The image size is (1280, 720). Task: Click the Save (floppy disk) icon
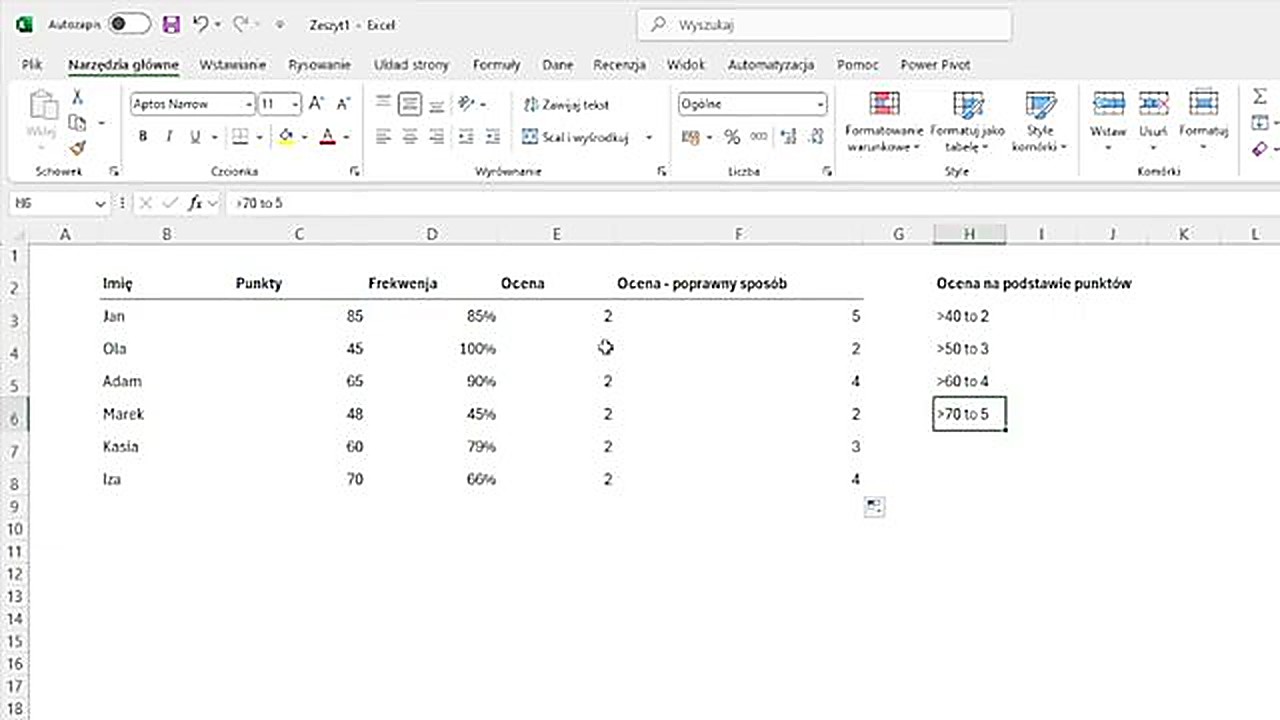(x=171, y=24)
